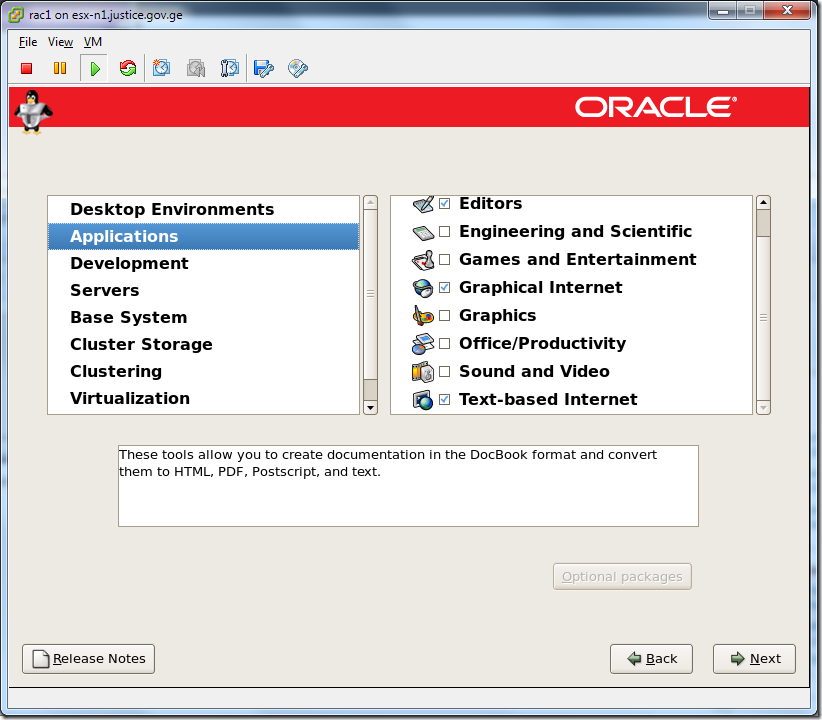Reset the virtual machine
This screenshot has height=720, width=822.
pos(128,68)
